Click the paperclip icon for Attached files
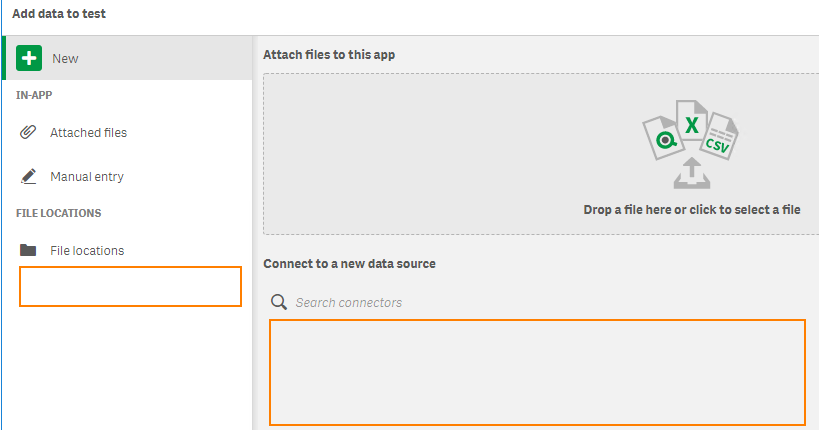 click(29, 132)
